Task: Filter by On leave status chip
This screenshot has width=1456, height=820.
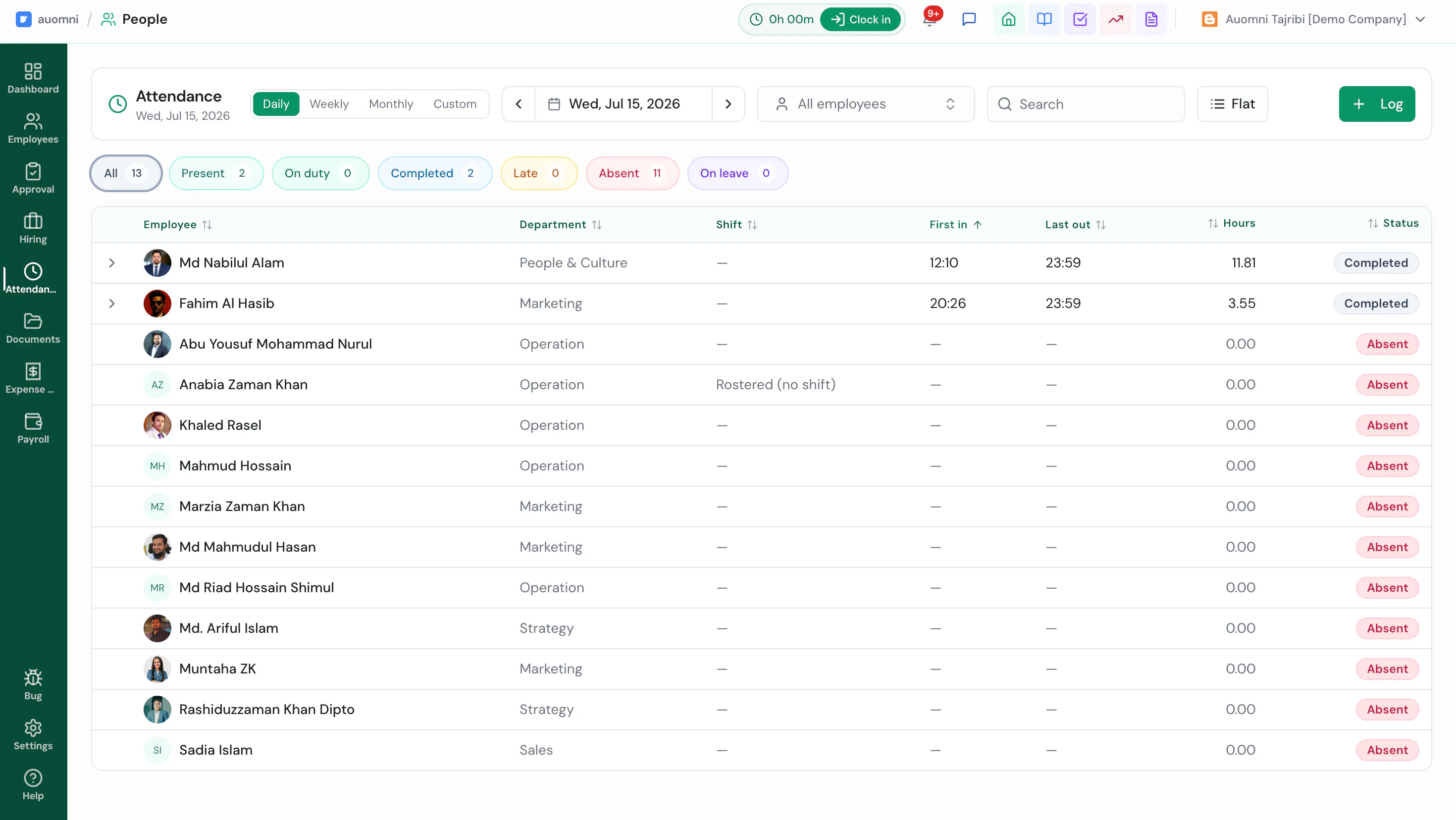Action: [x=737, y=173]
